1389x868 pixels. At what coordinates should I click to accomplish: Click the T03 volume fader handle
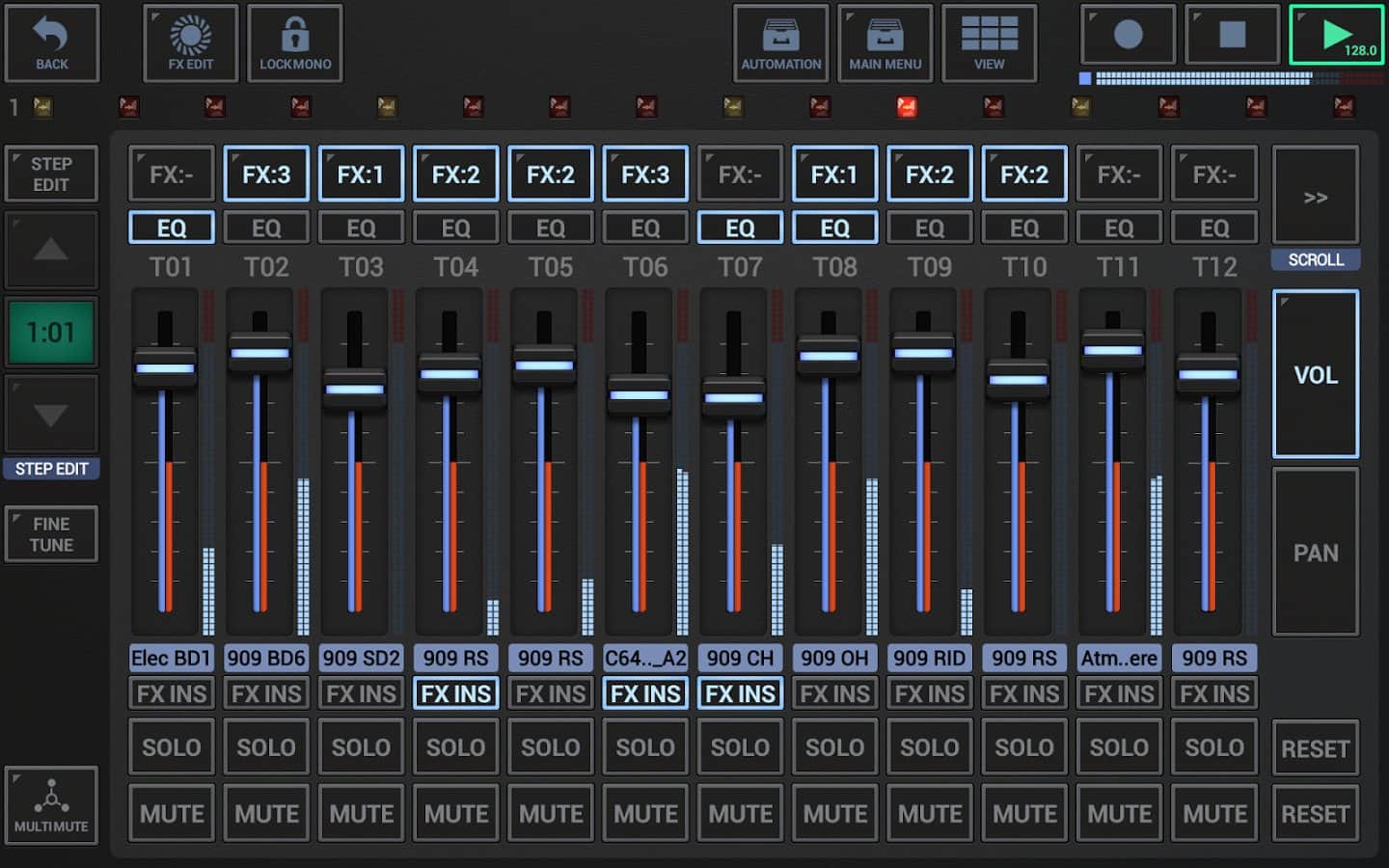point(355,390)
